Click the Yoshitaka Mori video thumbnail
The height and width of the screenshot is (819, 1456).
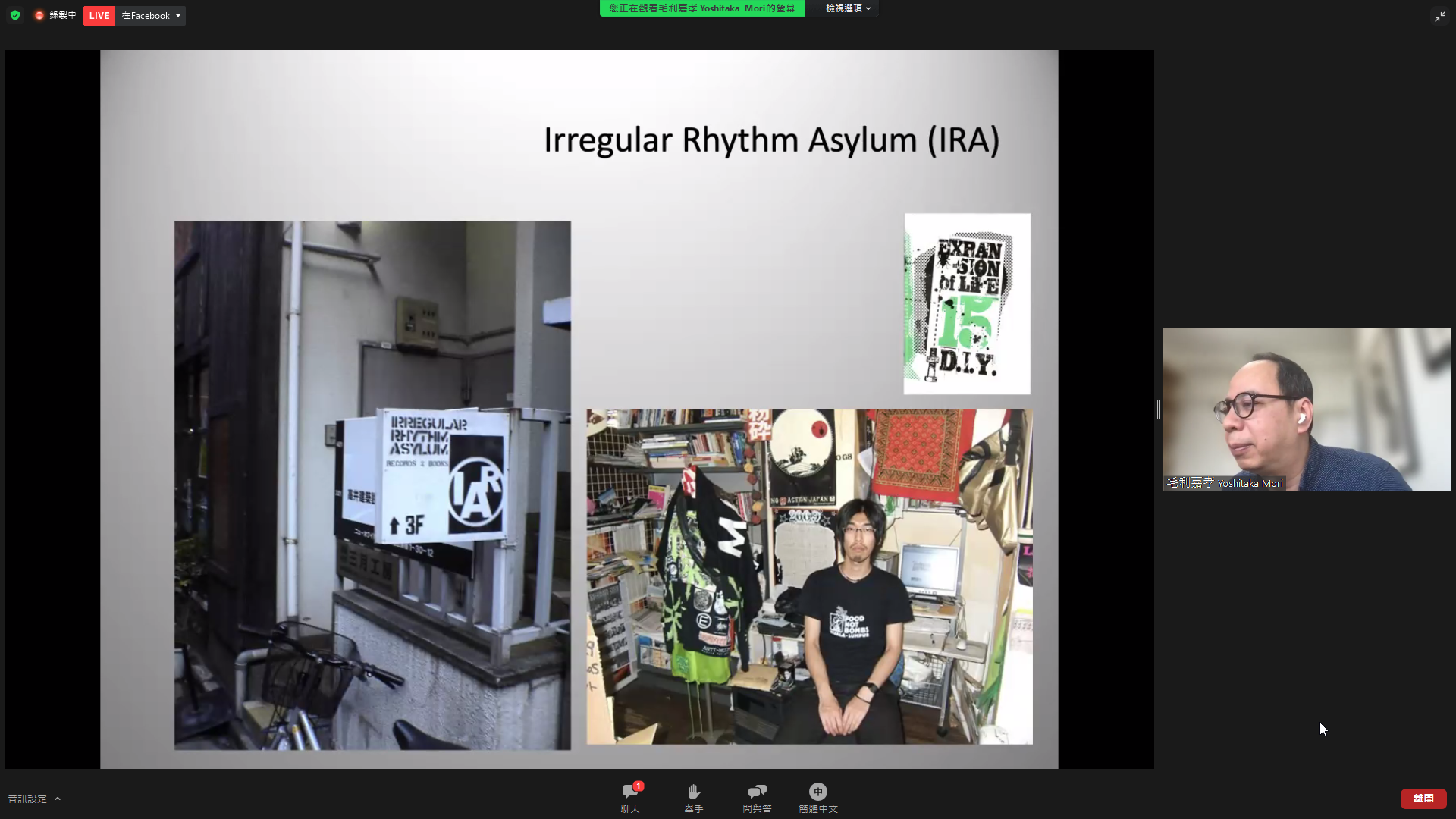1307,409
